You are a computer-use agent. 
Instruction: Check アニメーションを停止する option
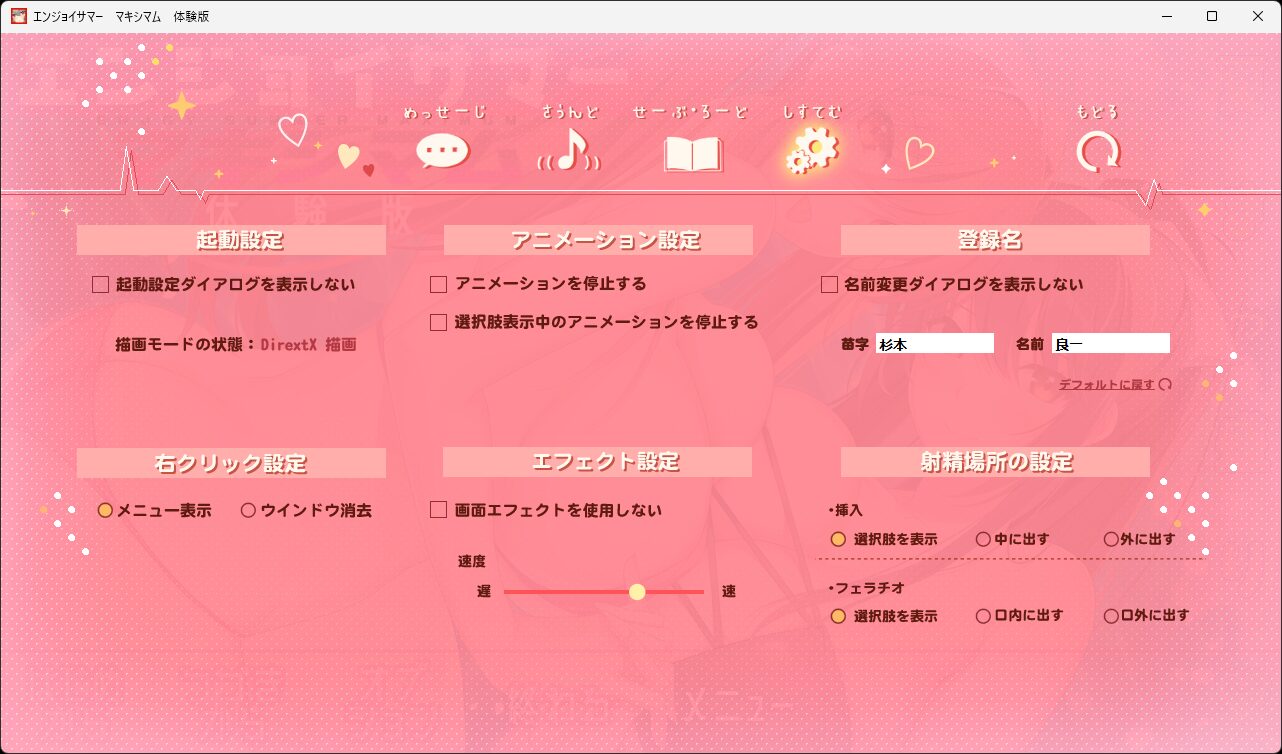pos(438,285)
